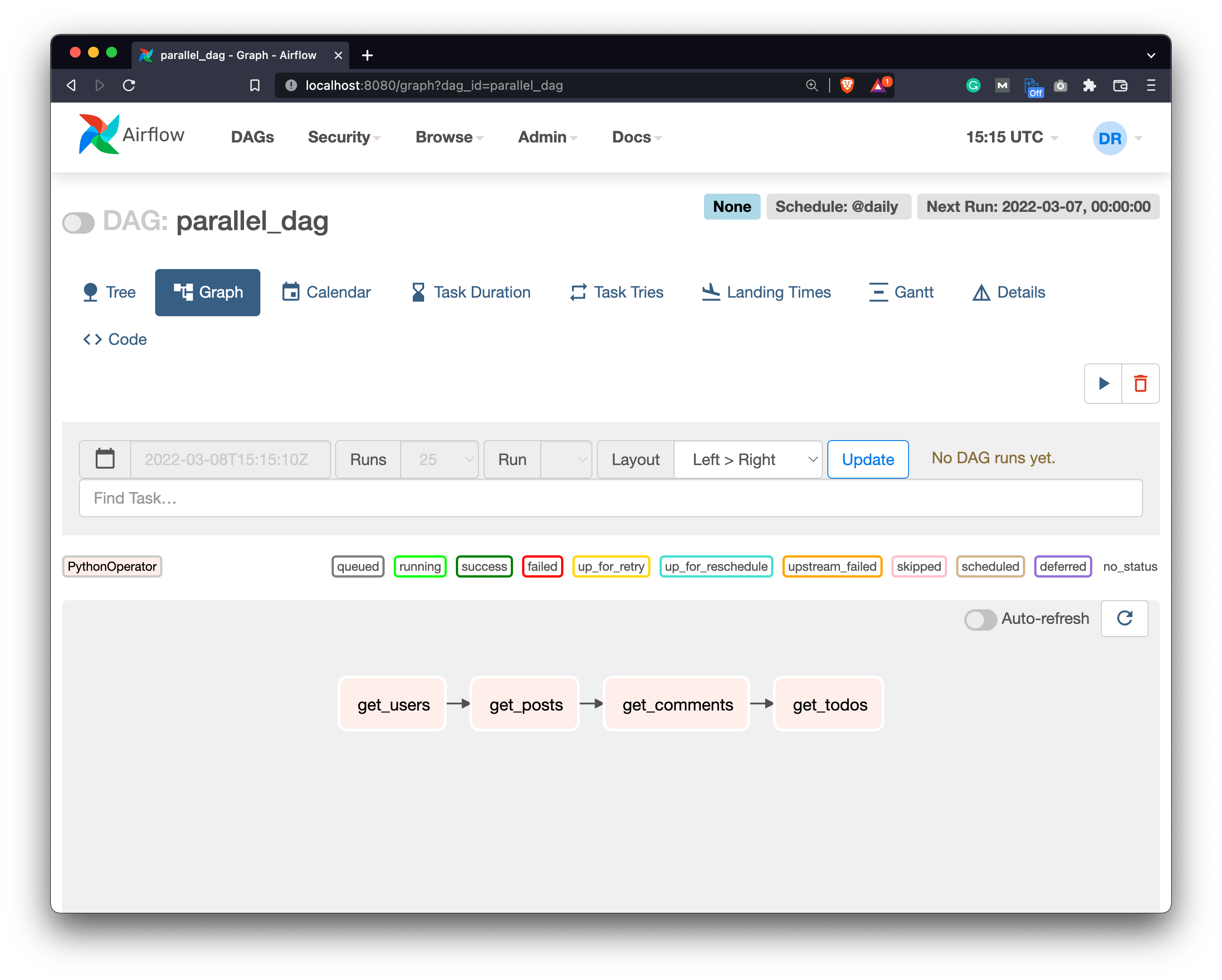The height and width of the screenshot is (980, 1222).
Task: Reload page with browser refresh icon
Action: click(x=129, y=85)
